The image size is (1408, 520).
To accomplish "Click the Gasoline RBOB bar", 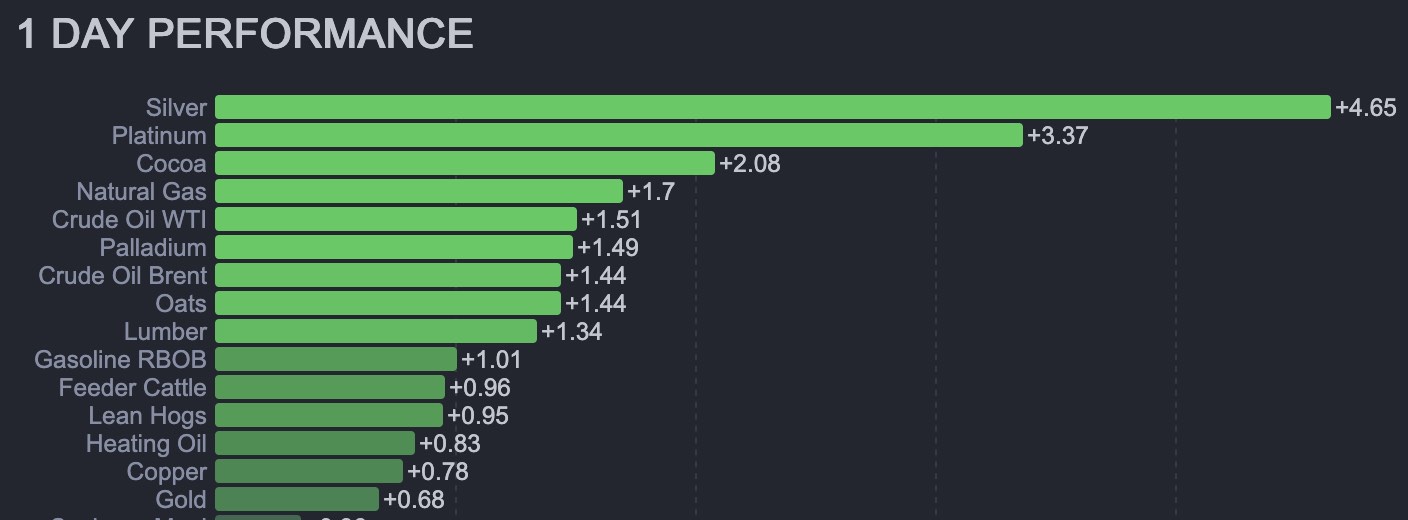I will click(x=335, y=359).
